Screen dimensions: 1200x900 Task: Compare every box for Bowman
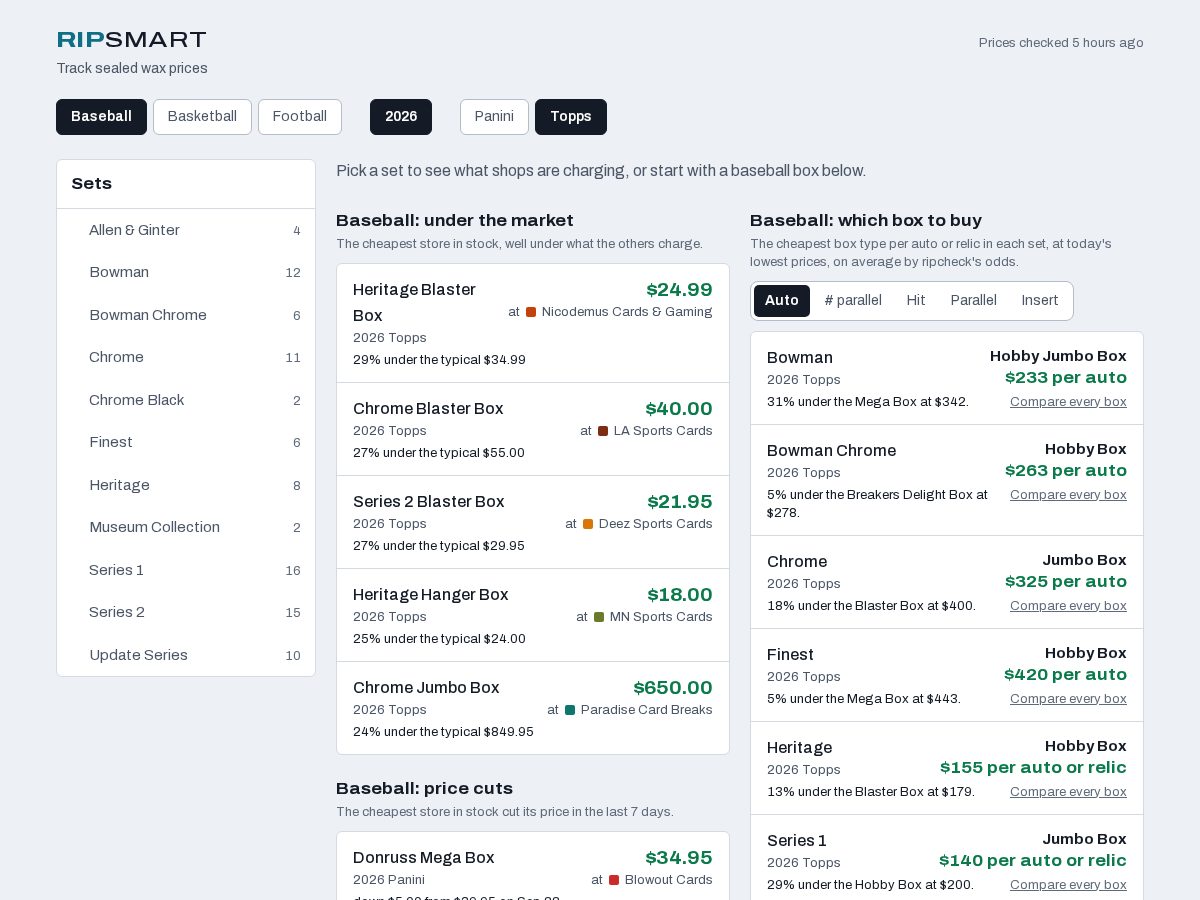1068,402
